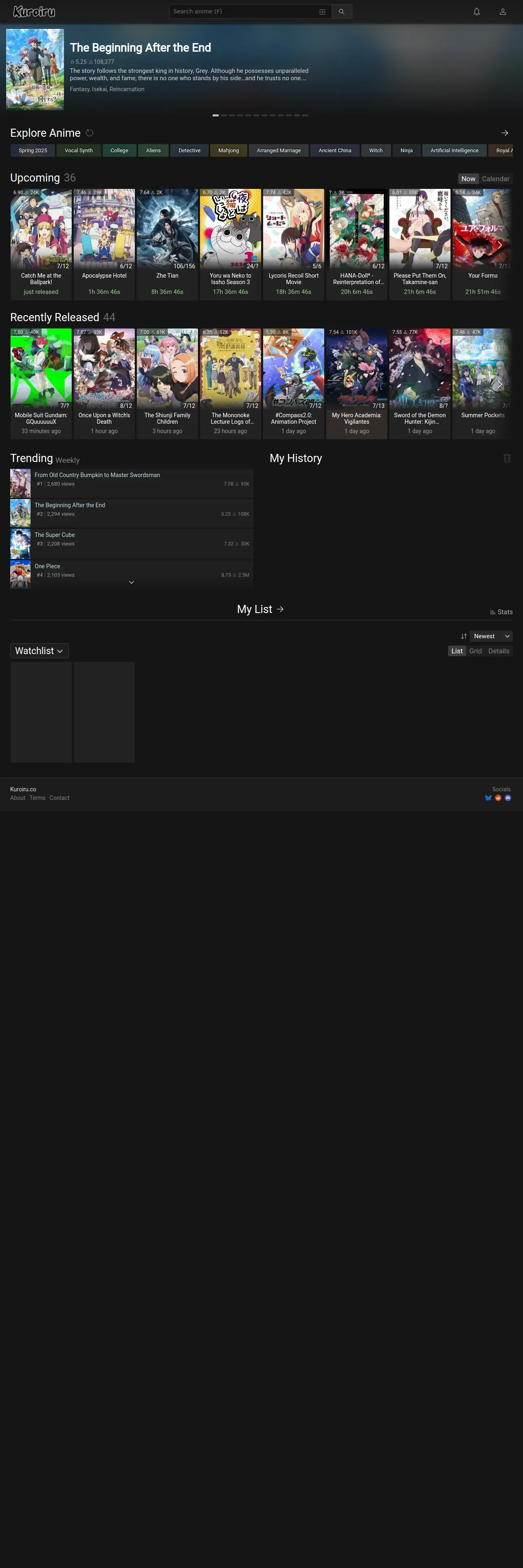Viewport: 523px width, 1568px height.
Task: Clear My History with trash icon
Action: [x=507, y=458]
